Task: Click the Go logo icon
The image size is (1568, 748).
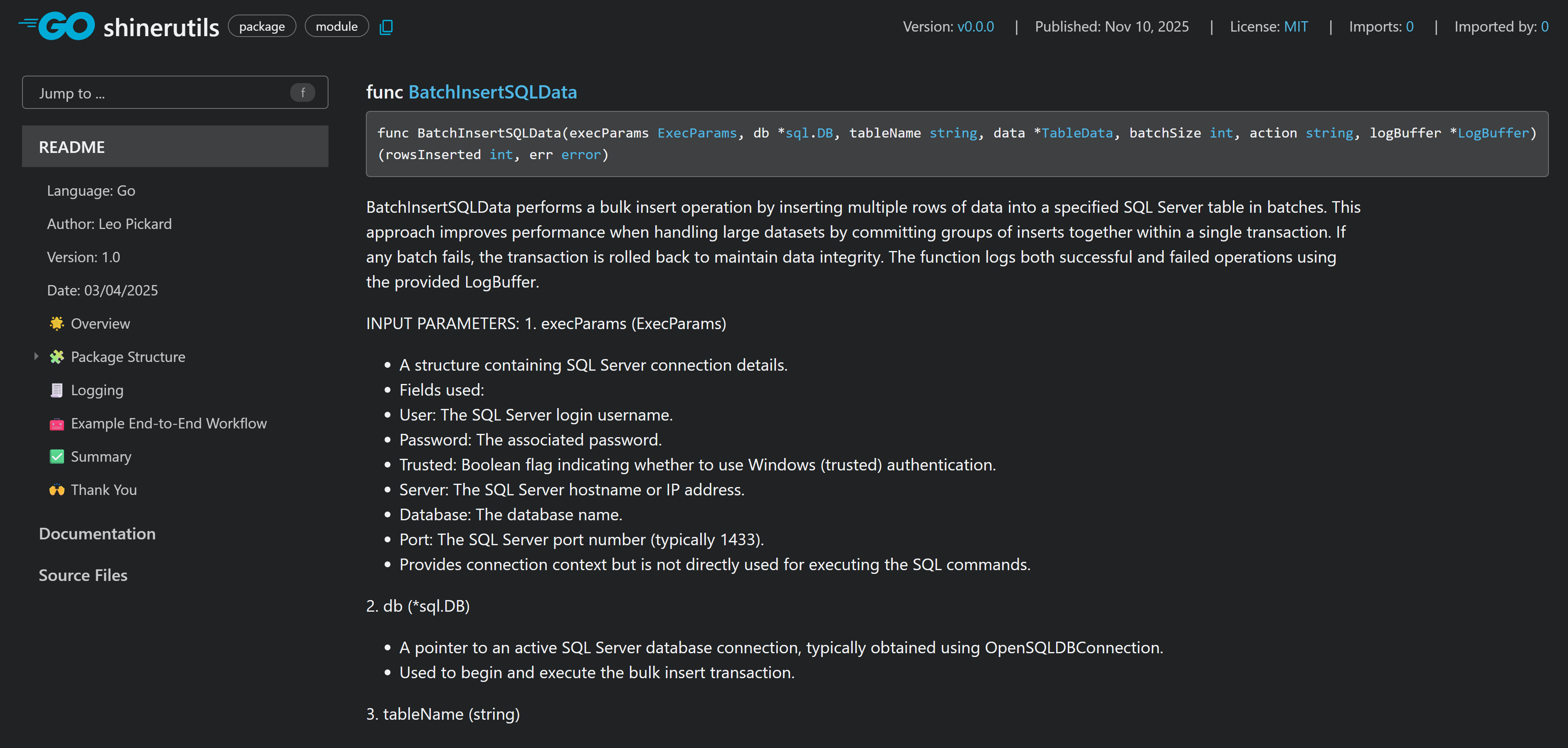Action: pos(57,26)
